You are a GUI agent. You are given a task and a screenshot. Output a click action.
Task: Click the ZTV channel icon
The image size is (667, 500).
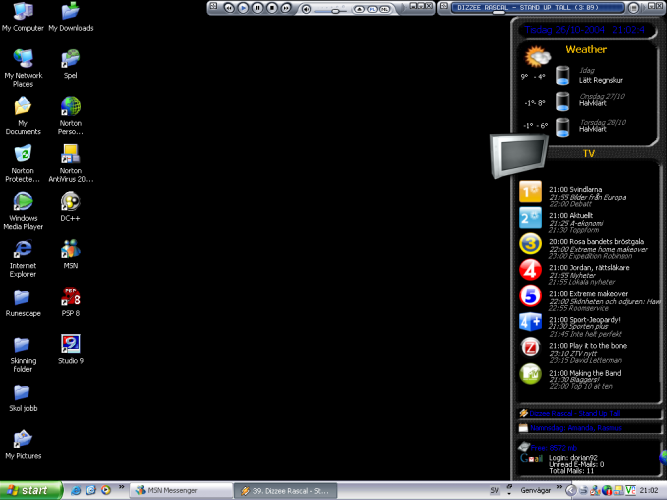pyautogui.click(x=531, y=347)
